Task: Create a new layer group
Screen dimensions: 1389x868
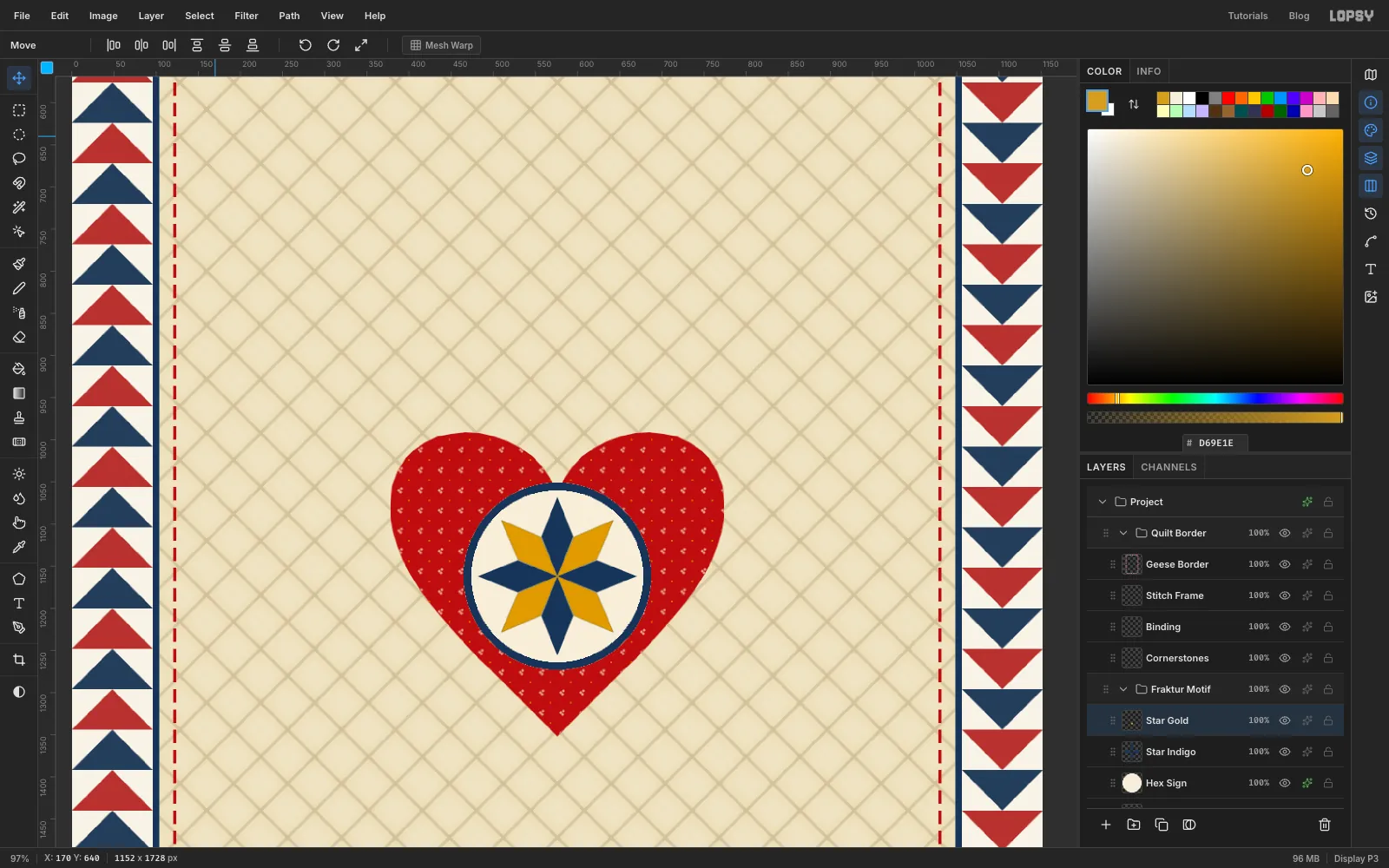Action: click(x=1134, y=825)
